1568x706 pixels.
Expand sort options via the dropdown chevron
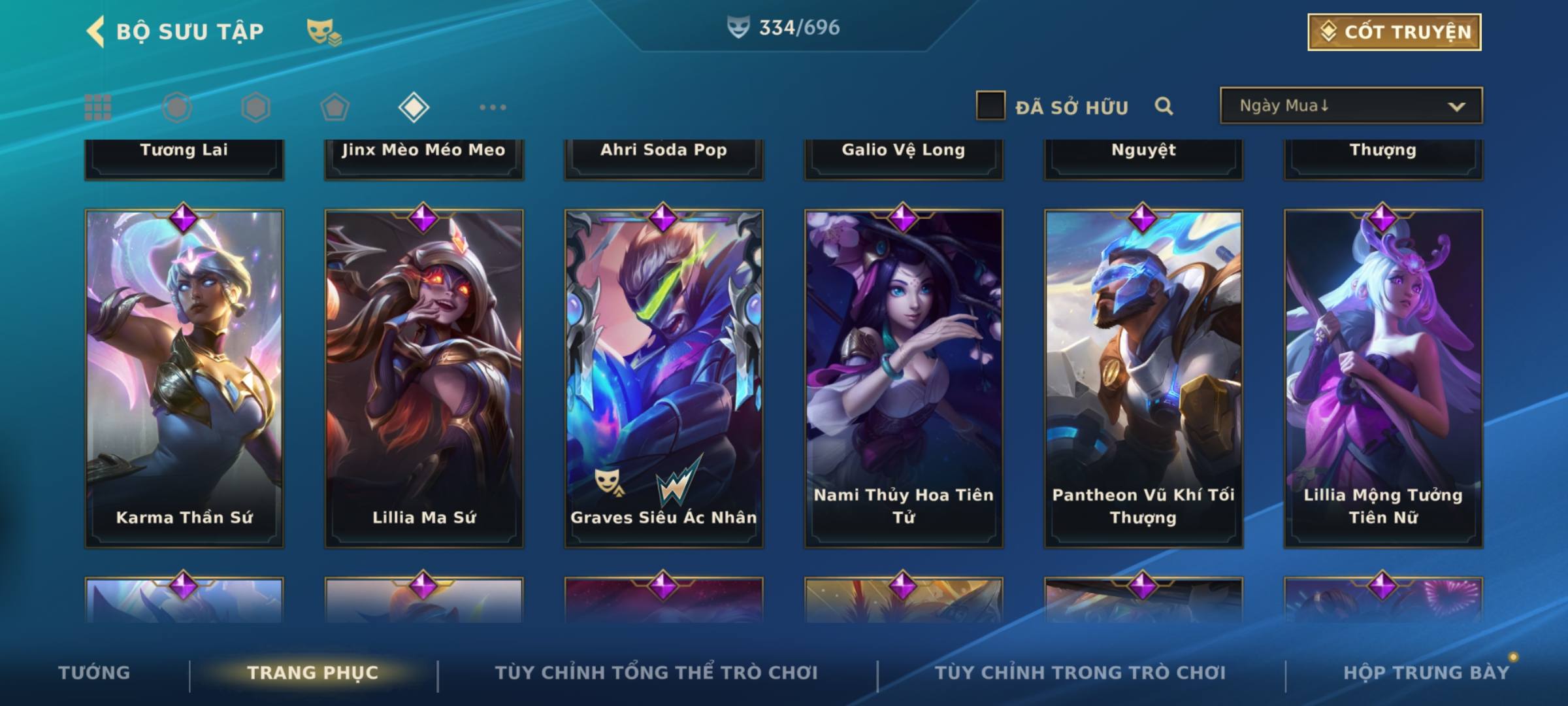tap(1456, 107)
